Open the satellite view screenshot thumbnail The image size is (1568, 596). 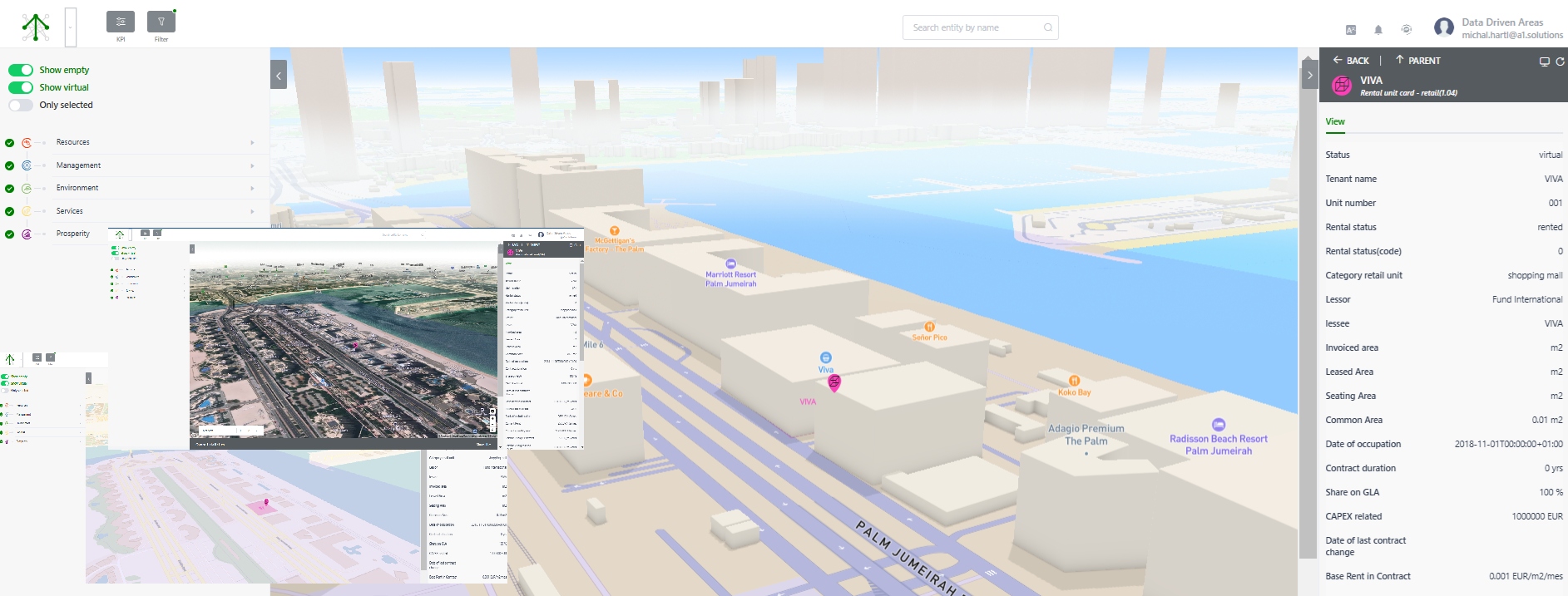[345, 339]
